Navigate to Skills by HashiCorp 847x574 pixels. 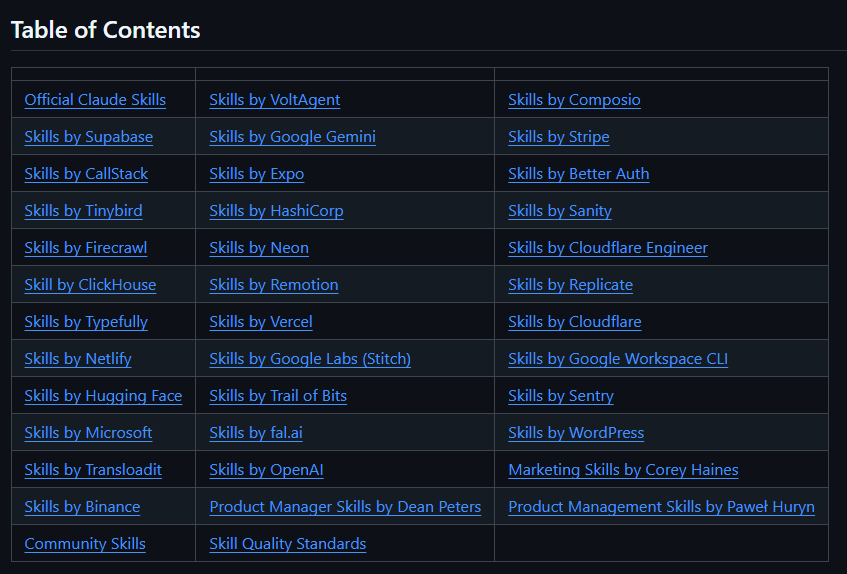point(276,211)
